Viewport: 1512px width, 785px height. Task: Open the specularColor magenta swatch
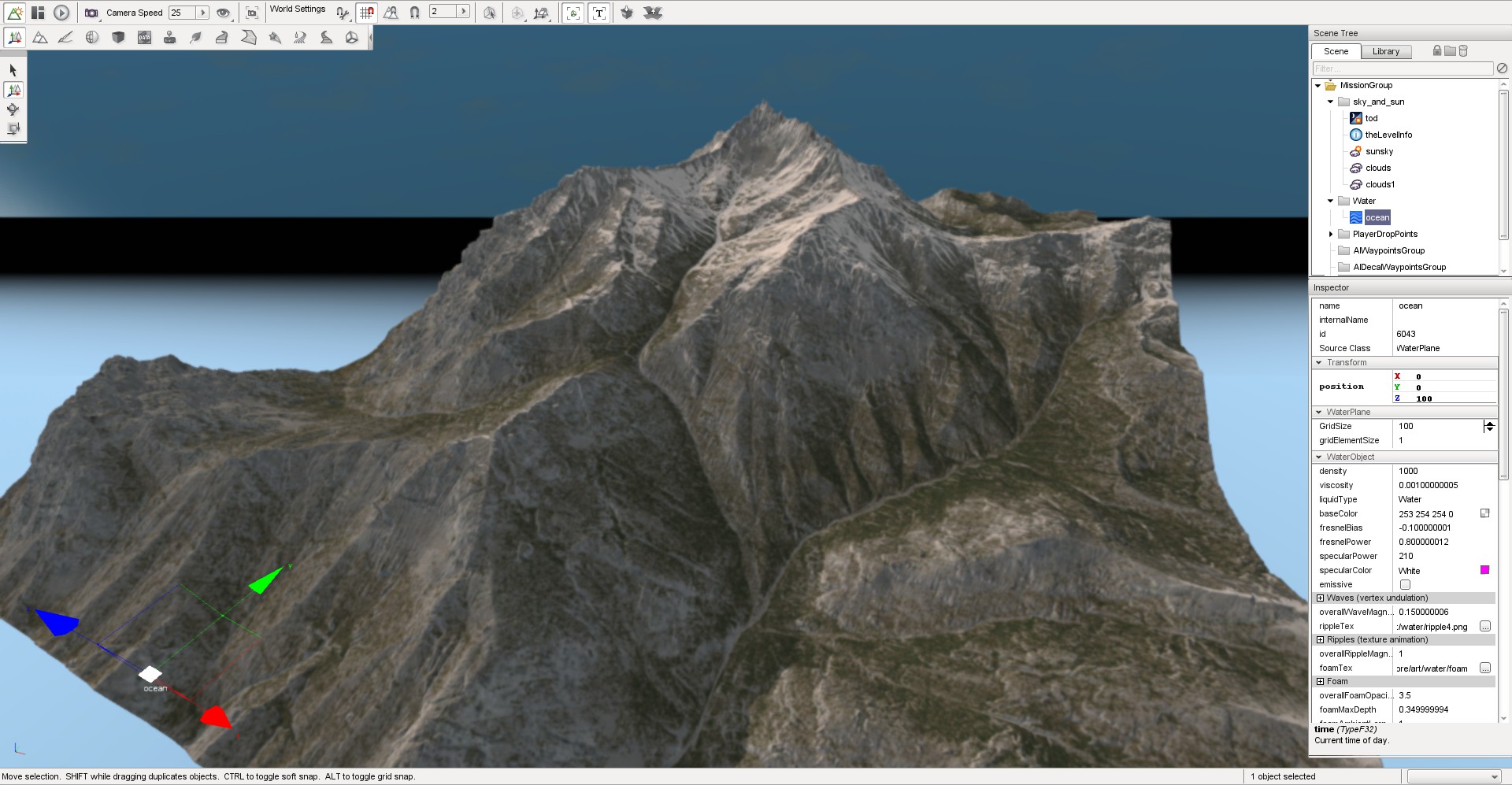click(x=1484, y=570)
